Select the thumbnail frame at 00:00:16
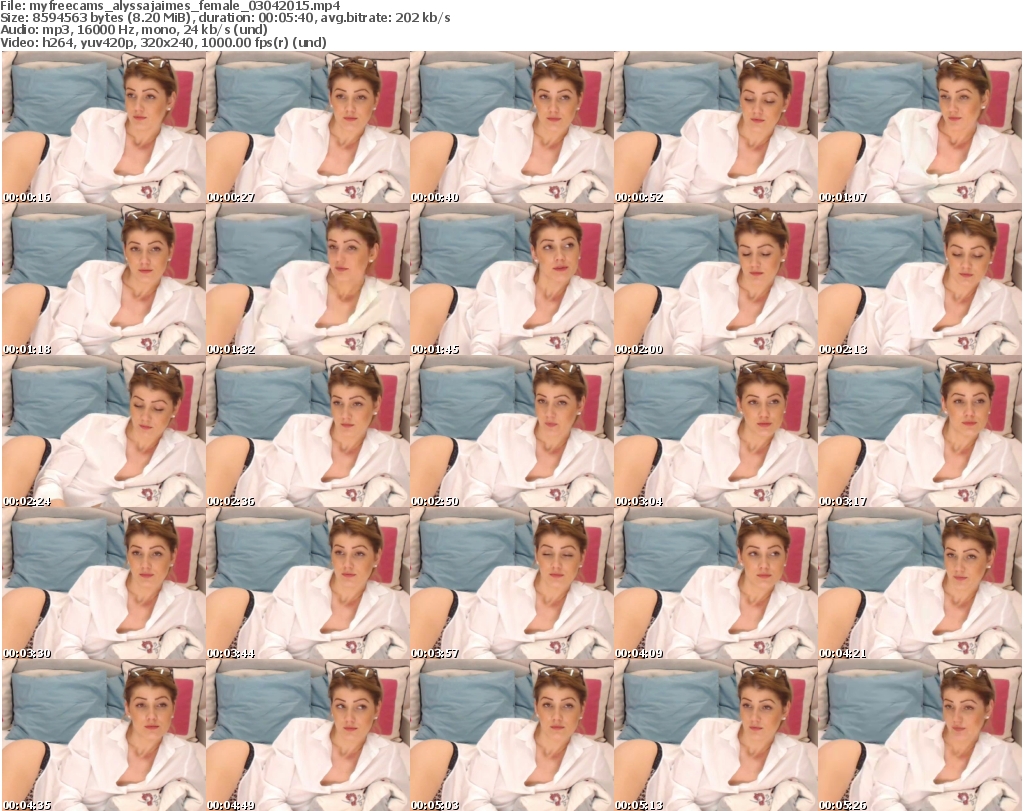 pos(104,127)
